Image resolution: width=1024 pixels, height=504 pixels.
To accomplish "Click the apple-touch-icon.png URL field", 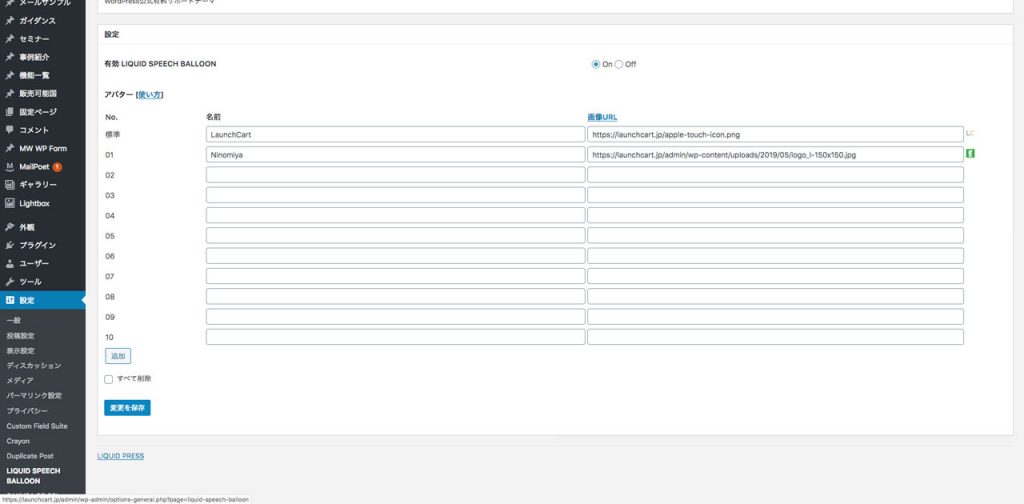I will pyautogui.click(x=775, y=134).
